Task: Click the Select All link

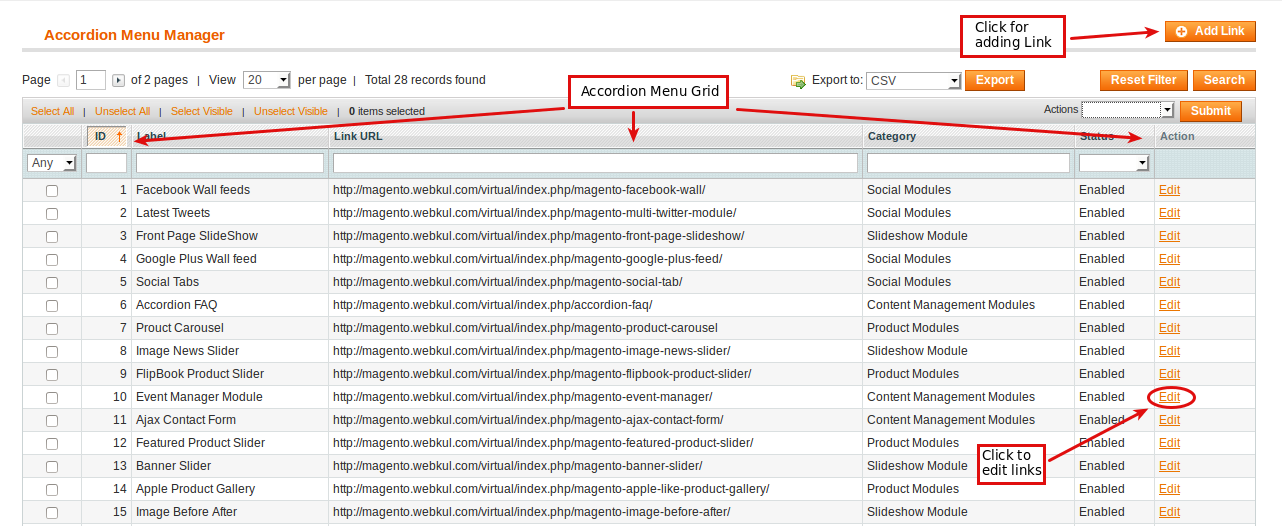Action: tap(52, 111)
